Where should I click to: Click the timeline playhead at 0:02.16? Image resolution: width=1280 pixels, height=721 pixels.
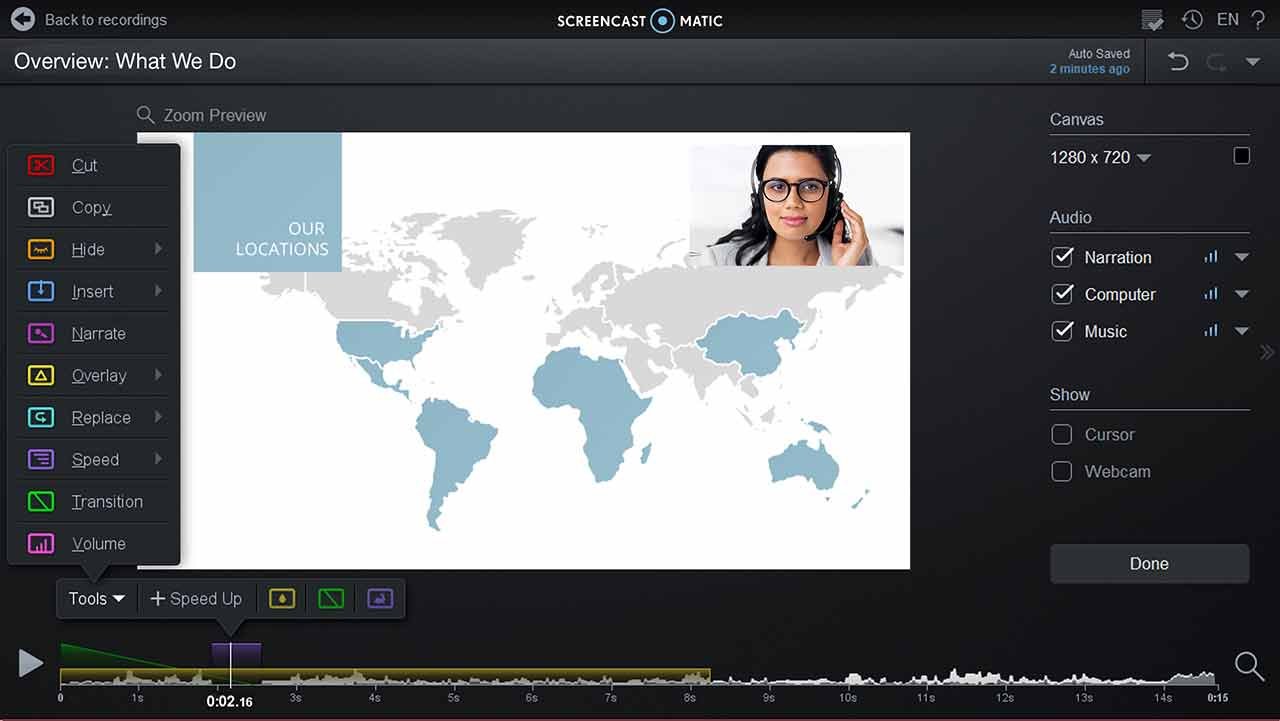pyautogui.click(x=230, y=665)
